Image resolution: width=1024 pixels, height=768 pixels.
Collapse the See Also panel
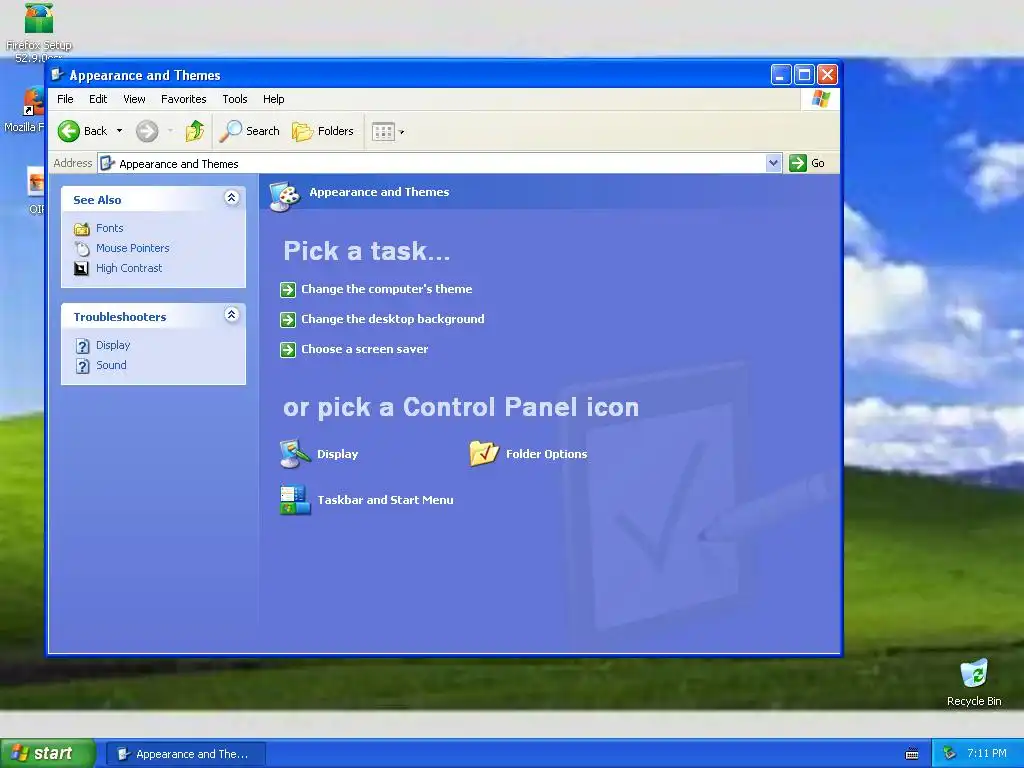click(231, 197)
